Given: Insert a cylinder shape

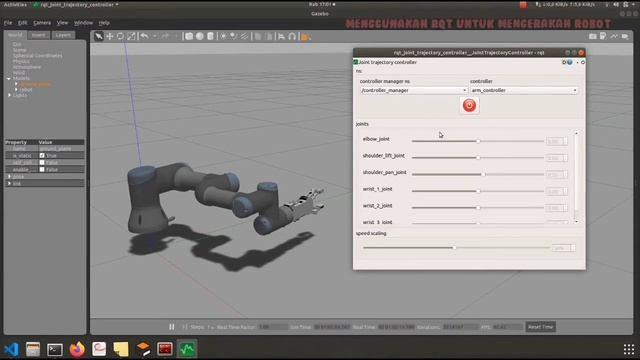Looking at the screenshot, I should coord(210,36).
